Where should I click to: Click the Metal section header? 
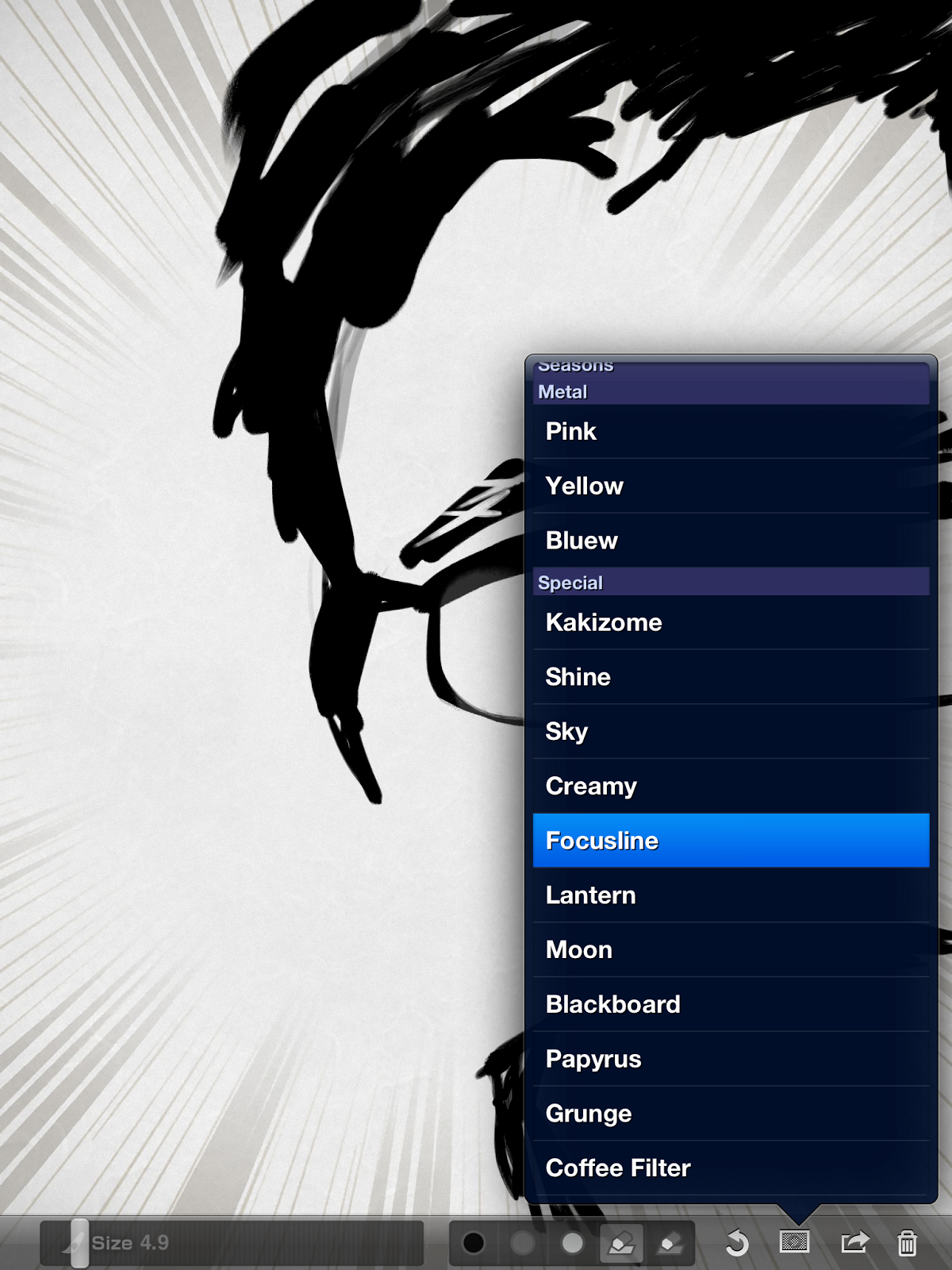click(x=731, y=391)
